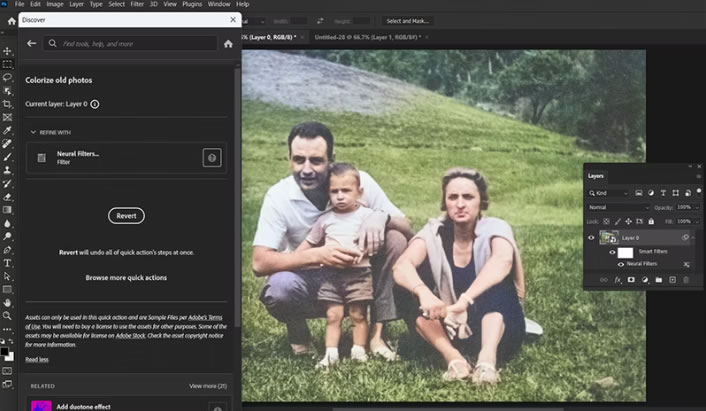Image resolution: width=706 pixels, height=411 pixels.
Task: Select the Crop tool in toolbar
Action: click(x=7, y=104)
